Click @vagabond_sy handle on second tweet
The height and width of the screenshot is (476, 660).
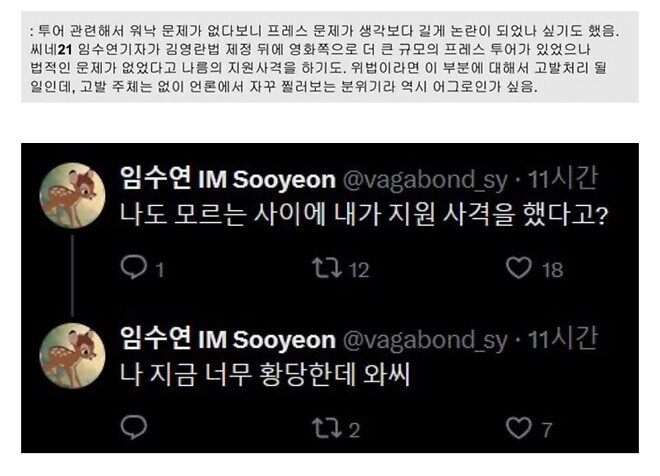(x=425, y=340)
